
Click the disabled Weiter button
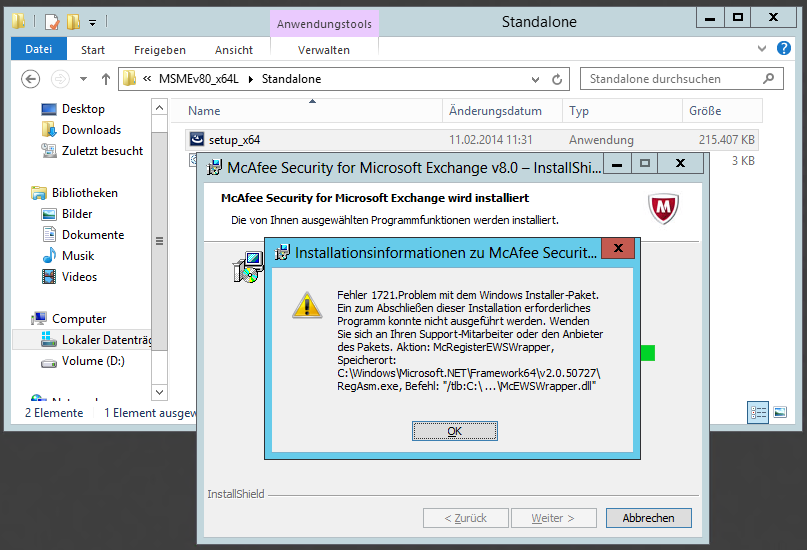click(x=553, y=518)
